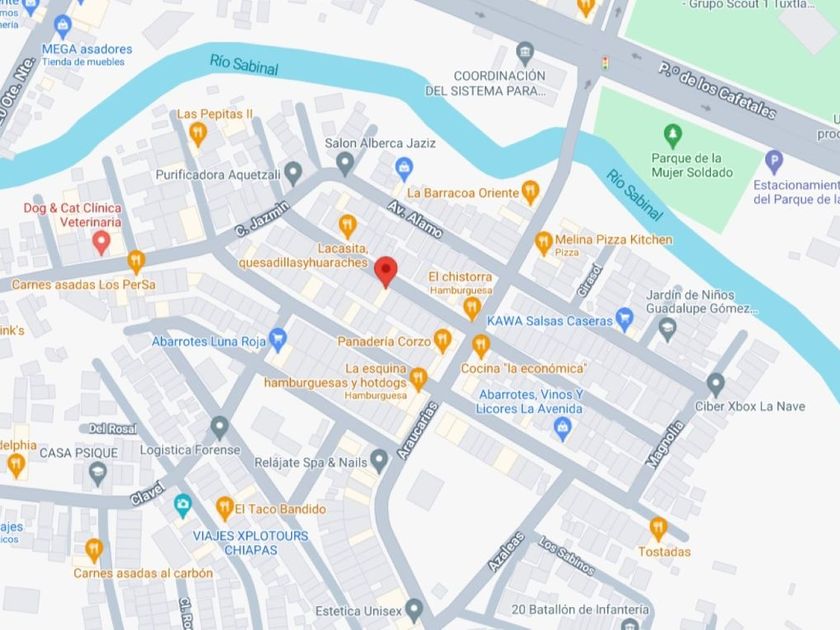Open Jardín de Niños school marker

click(667, 329)
